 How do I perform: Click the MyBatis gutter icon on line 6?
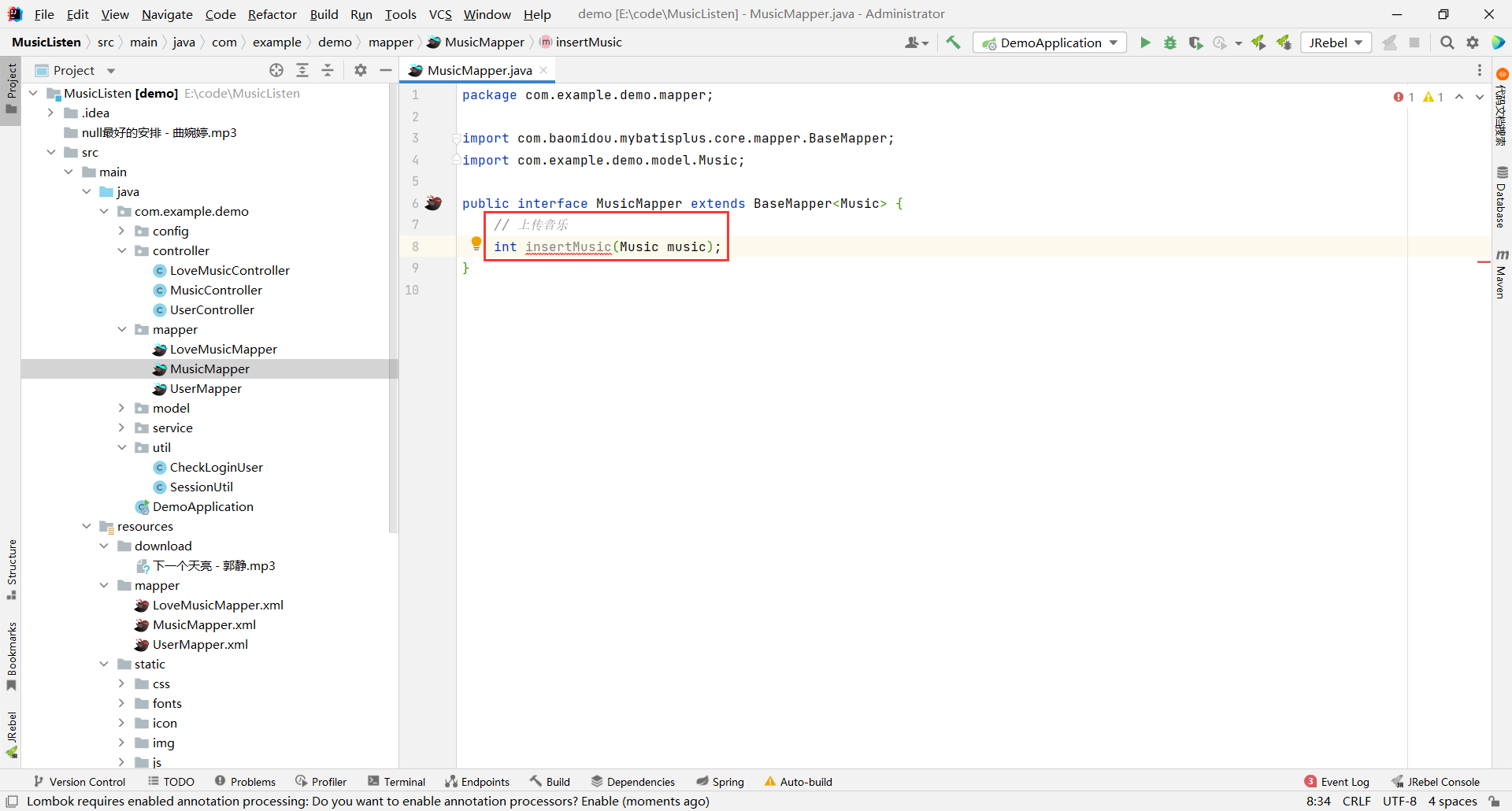(x=433, y=203)
